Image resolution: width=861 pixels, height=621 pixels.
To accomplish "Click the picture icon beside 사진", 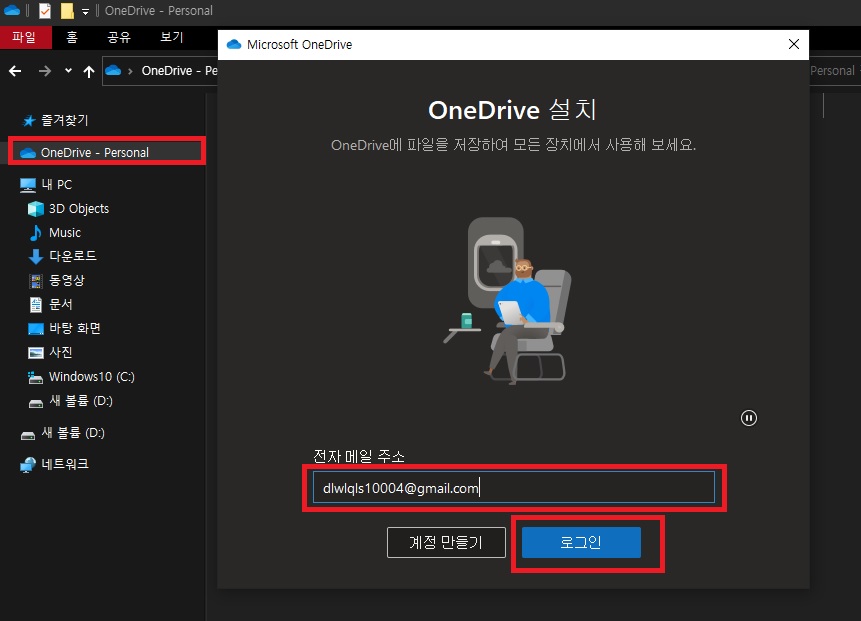I will [x=36, y=353].
